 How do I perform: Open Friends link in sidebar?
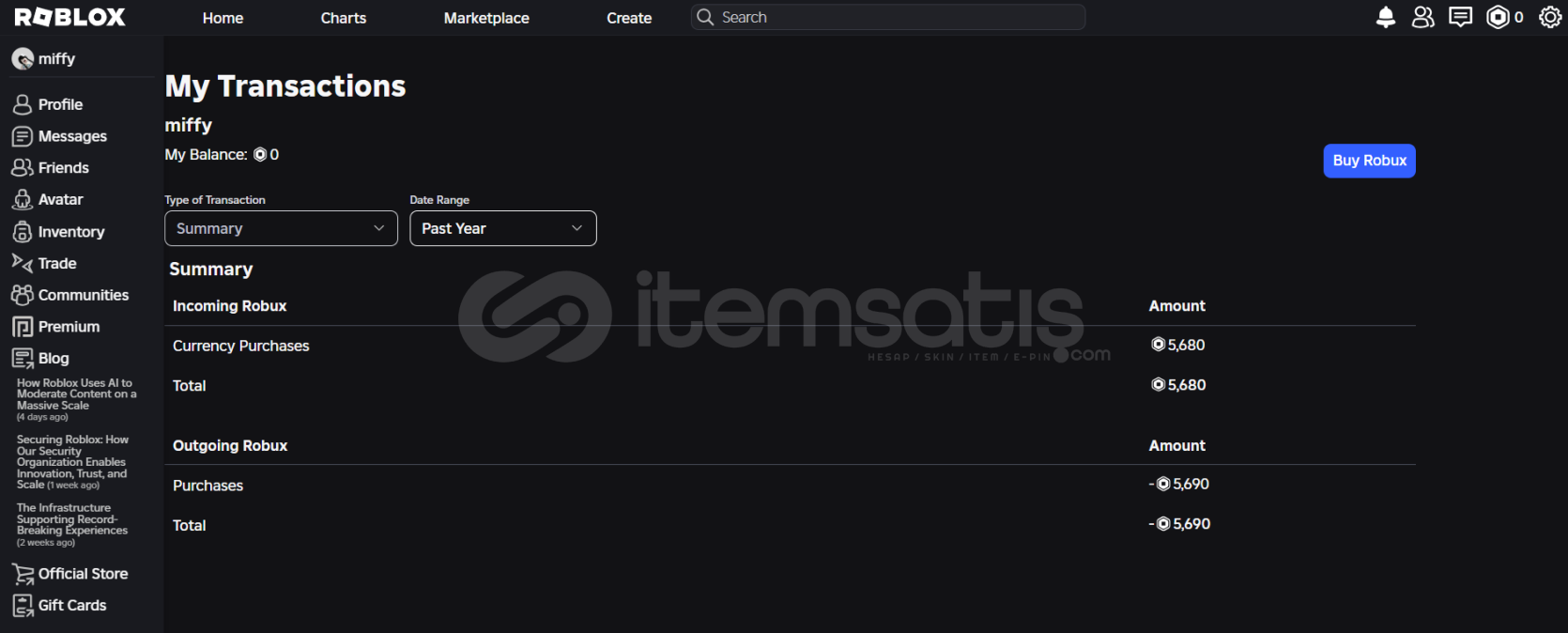coord(64,167)
